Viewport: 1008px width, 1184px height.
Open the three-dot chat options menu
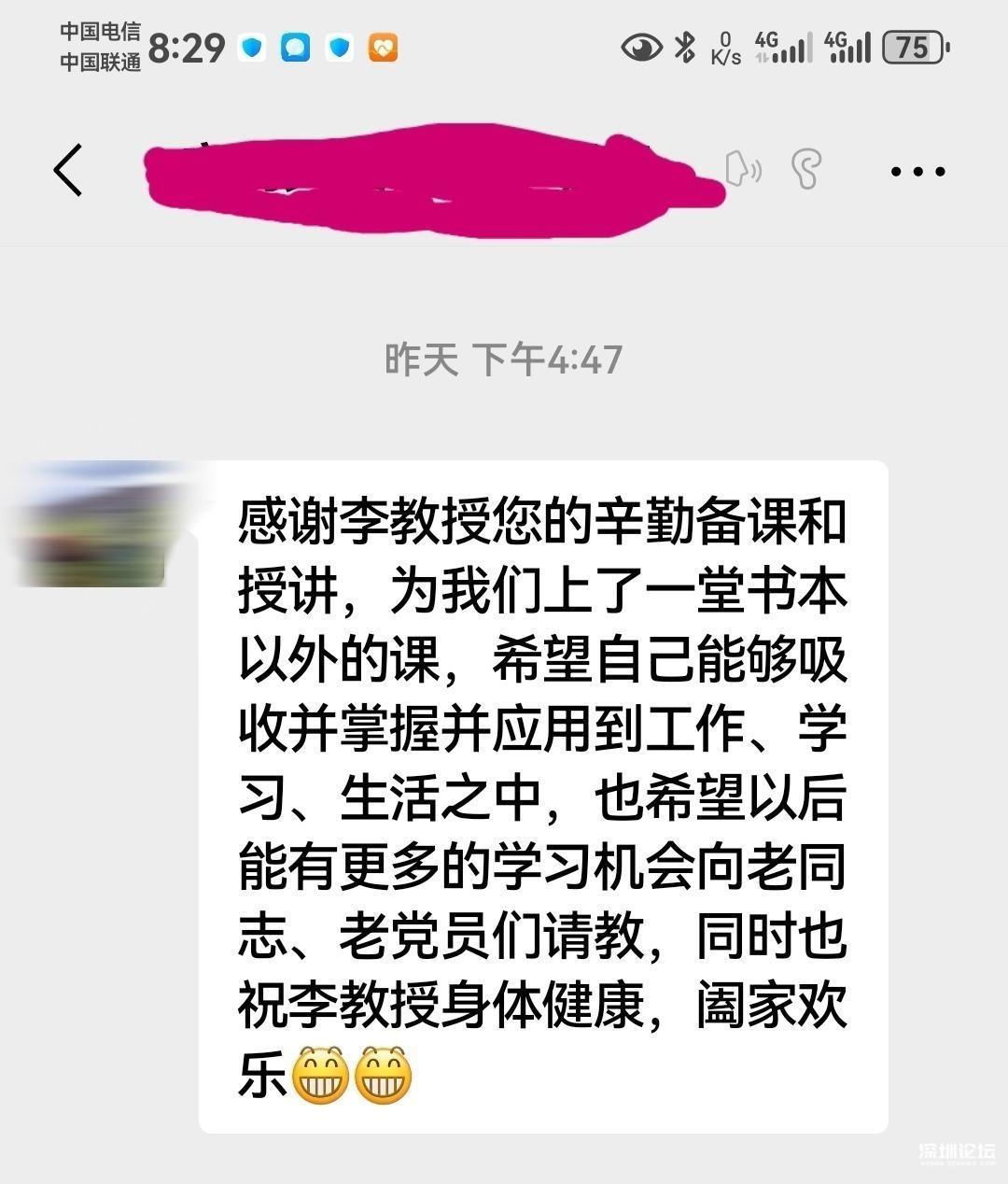(x=917, y=171)
